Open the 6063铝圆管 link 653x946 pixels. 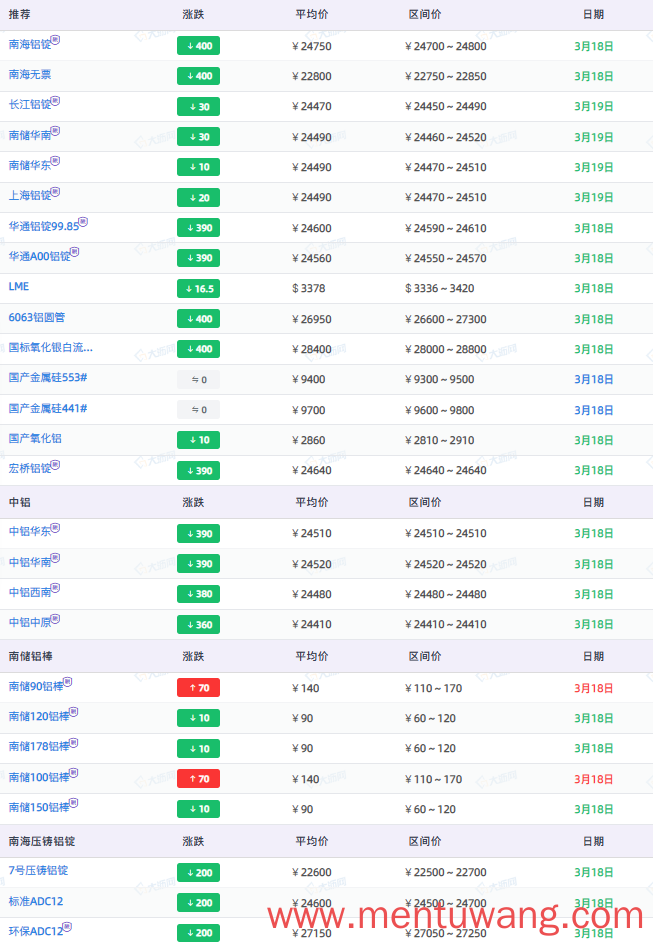point(37,318)
